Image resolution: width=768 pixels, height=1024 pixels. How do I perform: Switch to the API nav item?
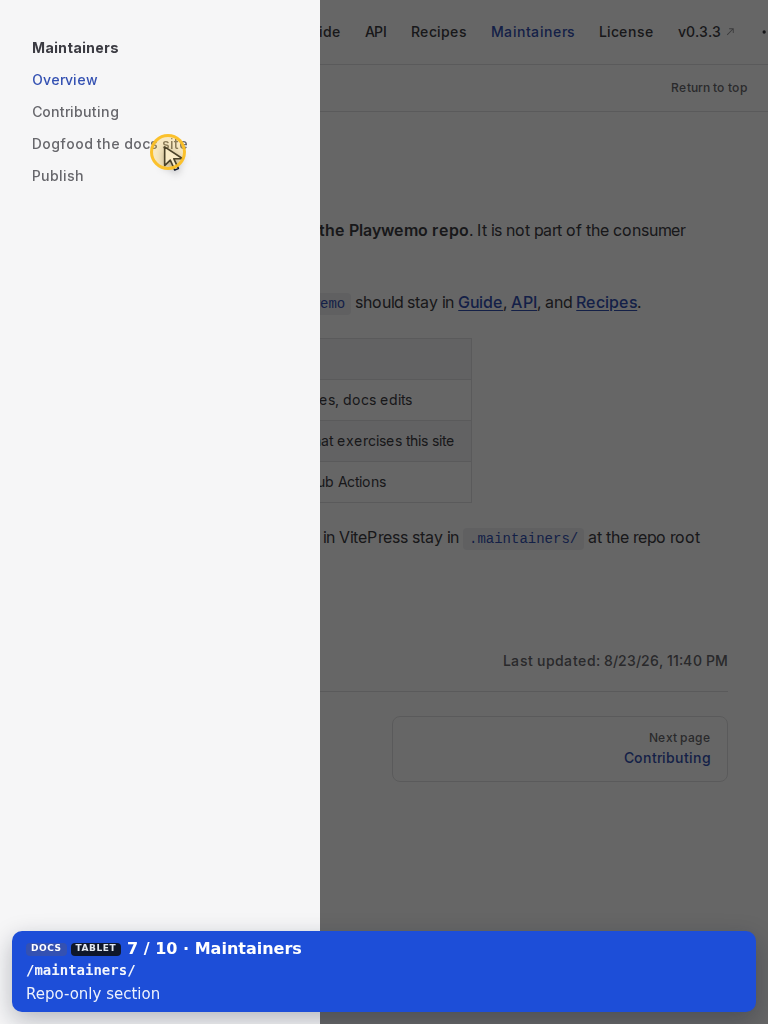click(376, 32)
